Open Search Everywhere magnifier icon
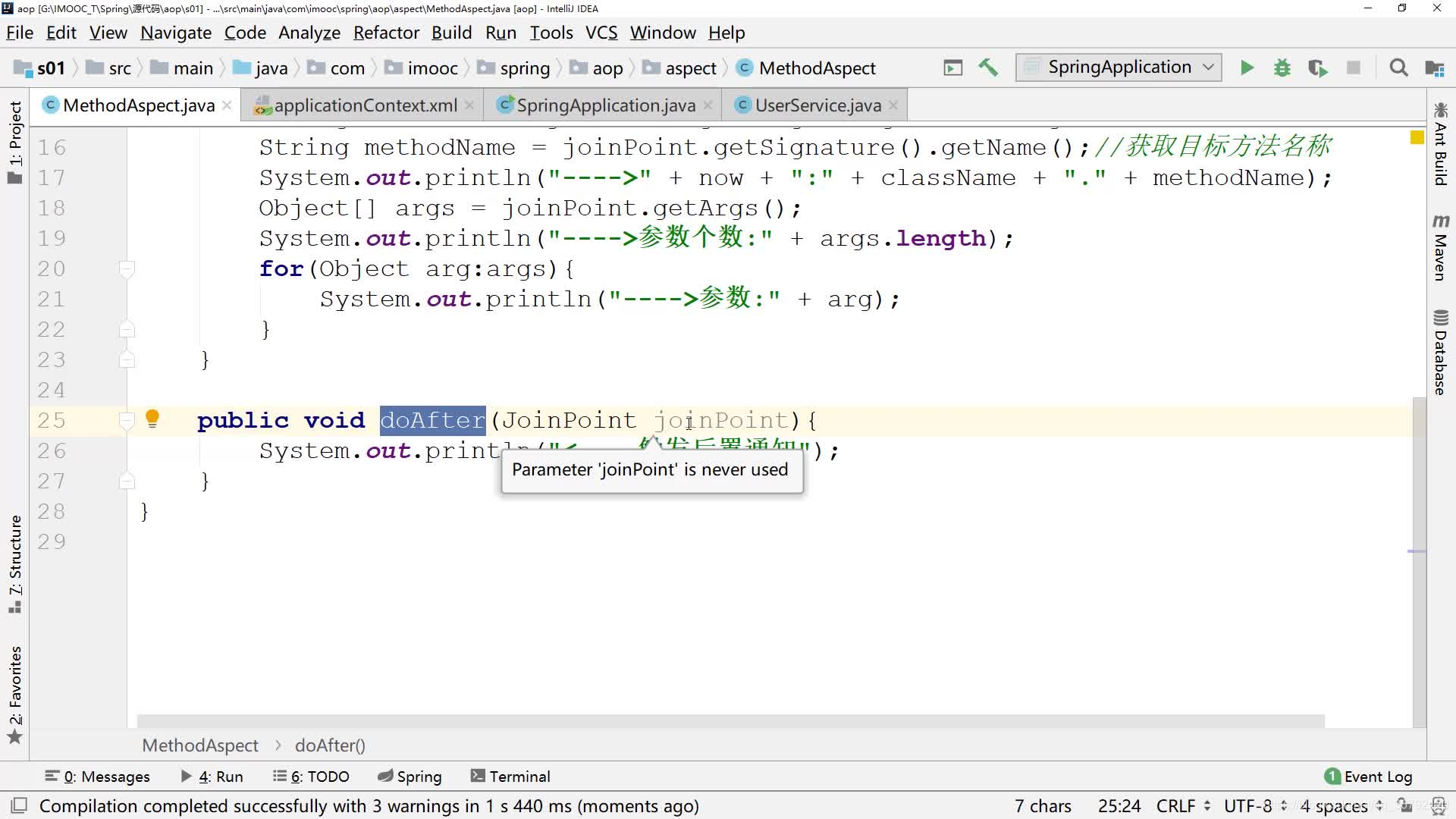1456x819 pixels. tap(1398, 68)
